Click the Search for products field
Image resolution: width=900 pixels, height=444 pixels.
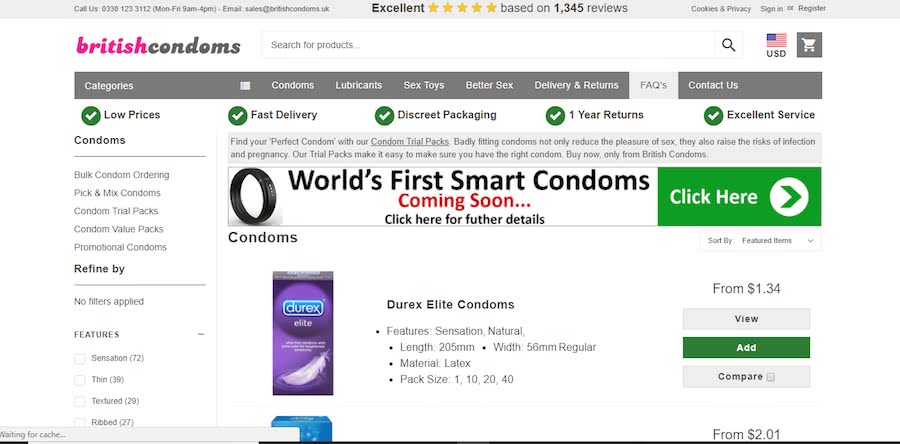pyautogui.click(x=488, y=45)
